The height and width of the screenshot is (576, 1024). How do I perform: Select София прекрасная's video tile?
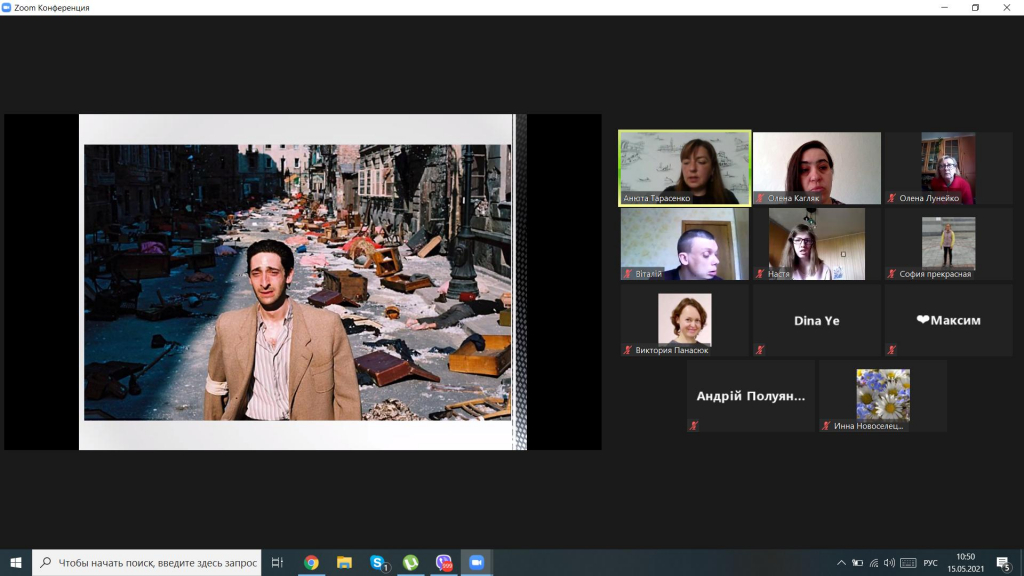coord(948,244)
